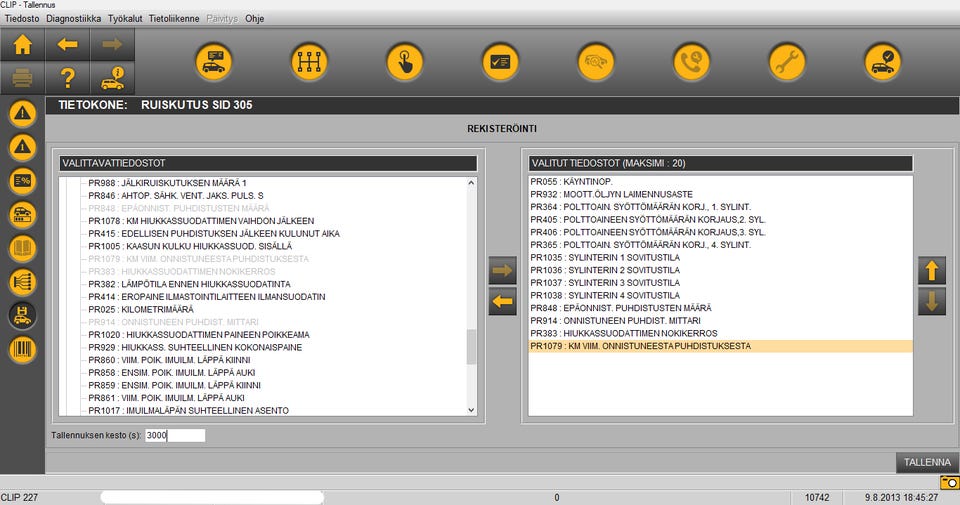Click the gearbox shift pattern icon

click(x=309, y=62)
